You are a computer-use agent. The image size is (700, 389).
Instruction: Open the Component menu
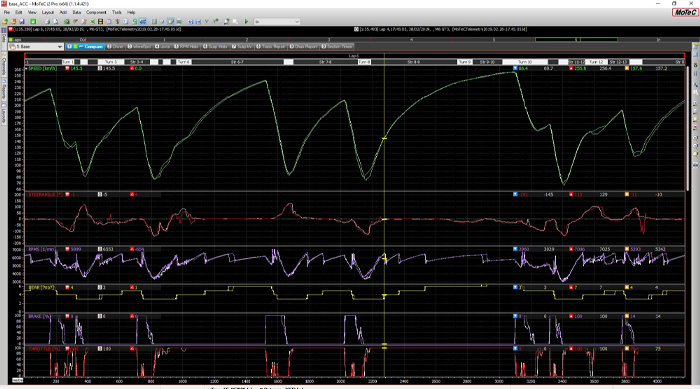96,12
